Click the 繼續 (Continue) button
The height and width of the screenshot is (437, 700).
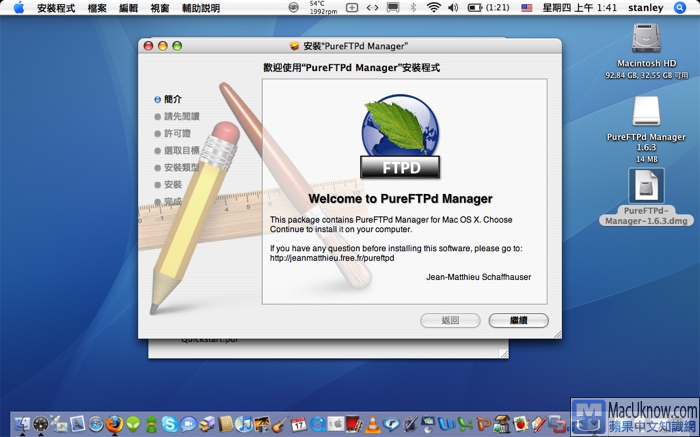click(x=518, y=320)
